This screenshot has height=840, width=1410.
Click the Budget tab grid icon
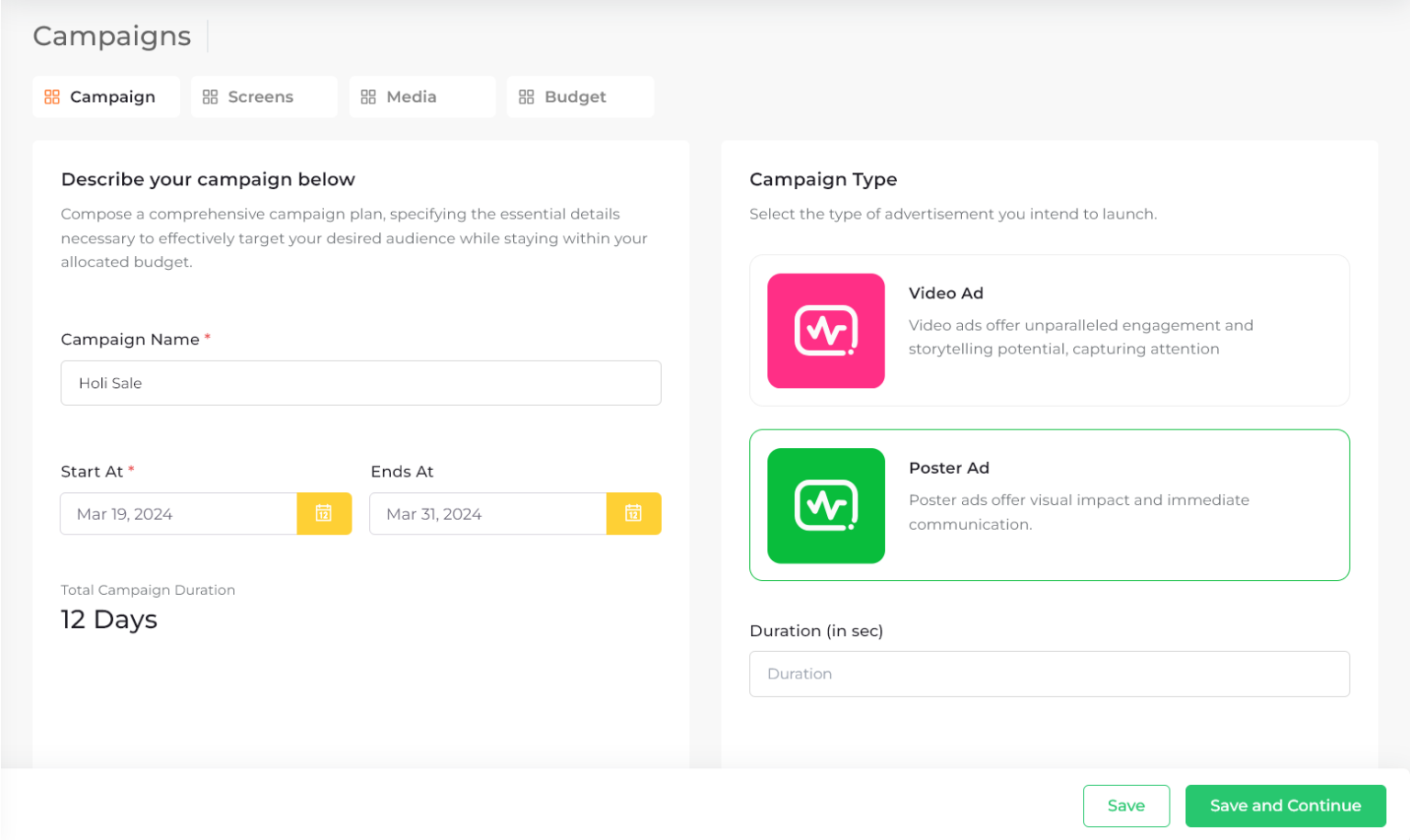(x=526, y=97)
